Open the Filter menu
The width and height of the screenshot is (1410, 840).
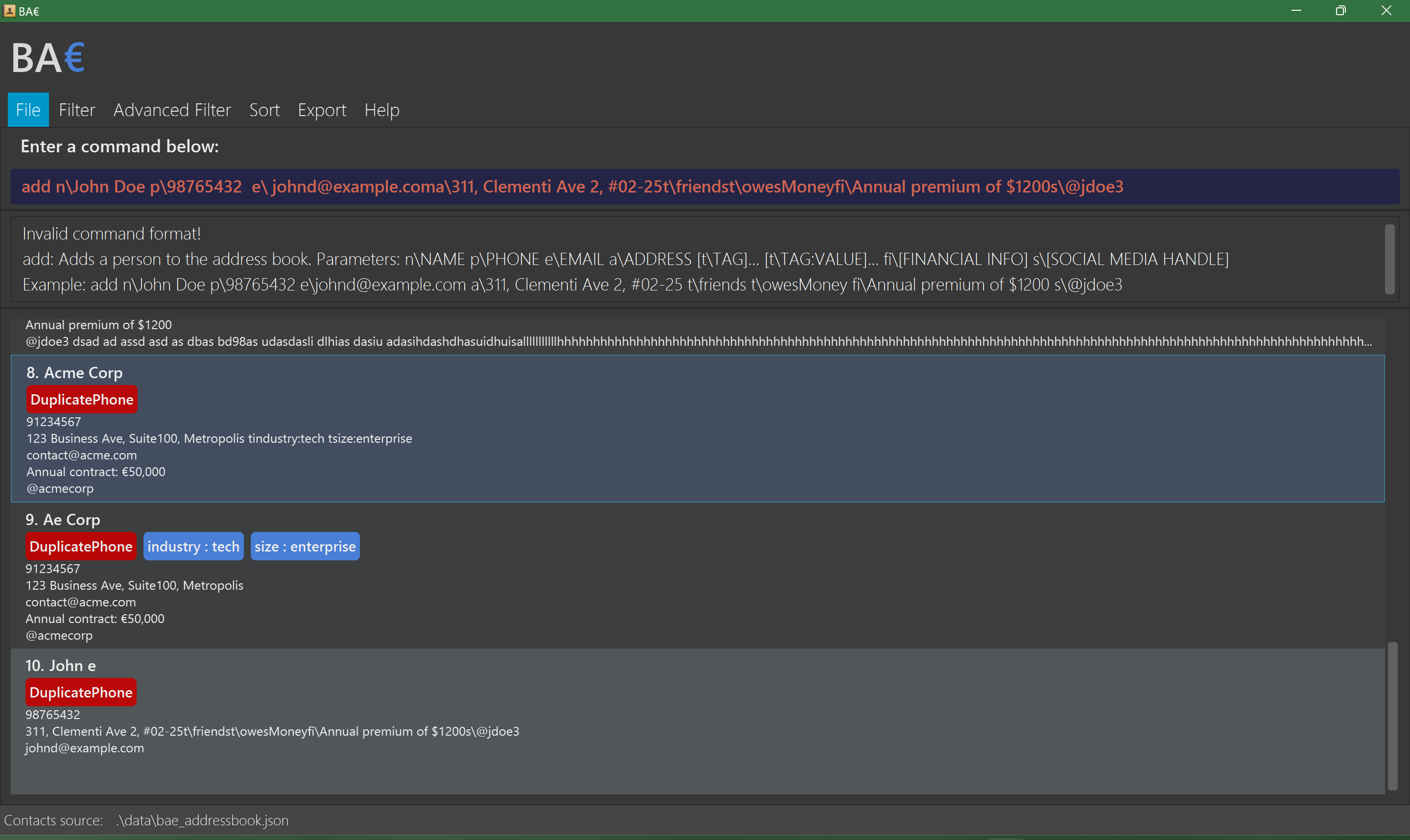pyautogui.click(x=77, y=110)
